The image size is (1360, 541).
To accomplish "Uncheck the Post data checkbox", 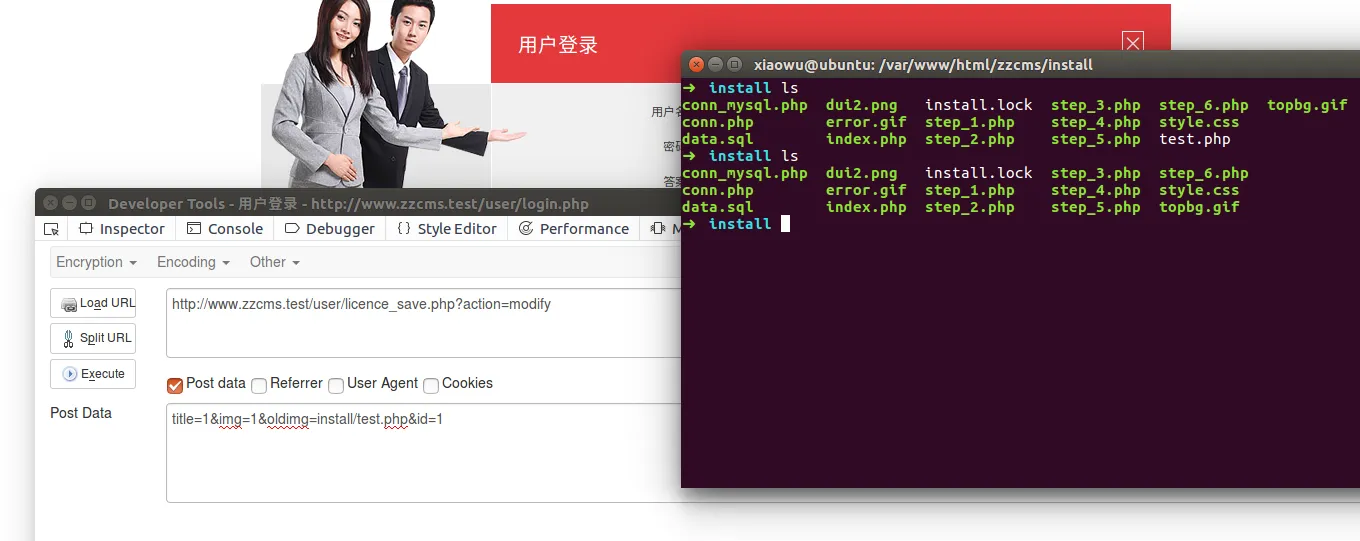I will [x=175, y=385].
